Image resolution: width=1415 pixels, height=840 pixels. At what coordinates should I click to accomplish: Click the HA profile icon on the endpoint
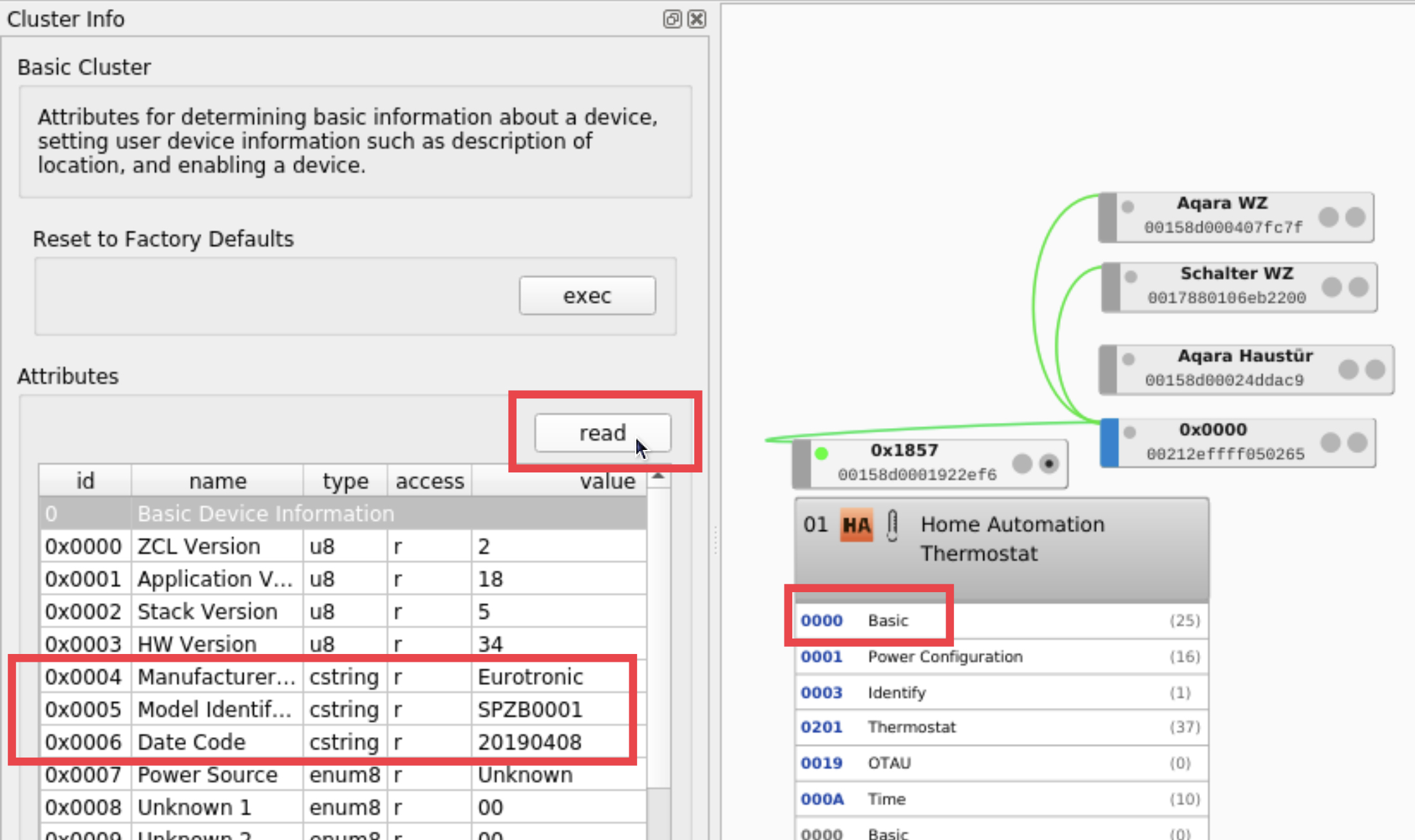[856, 526]
